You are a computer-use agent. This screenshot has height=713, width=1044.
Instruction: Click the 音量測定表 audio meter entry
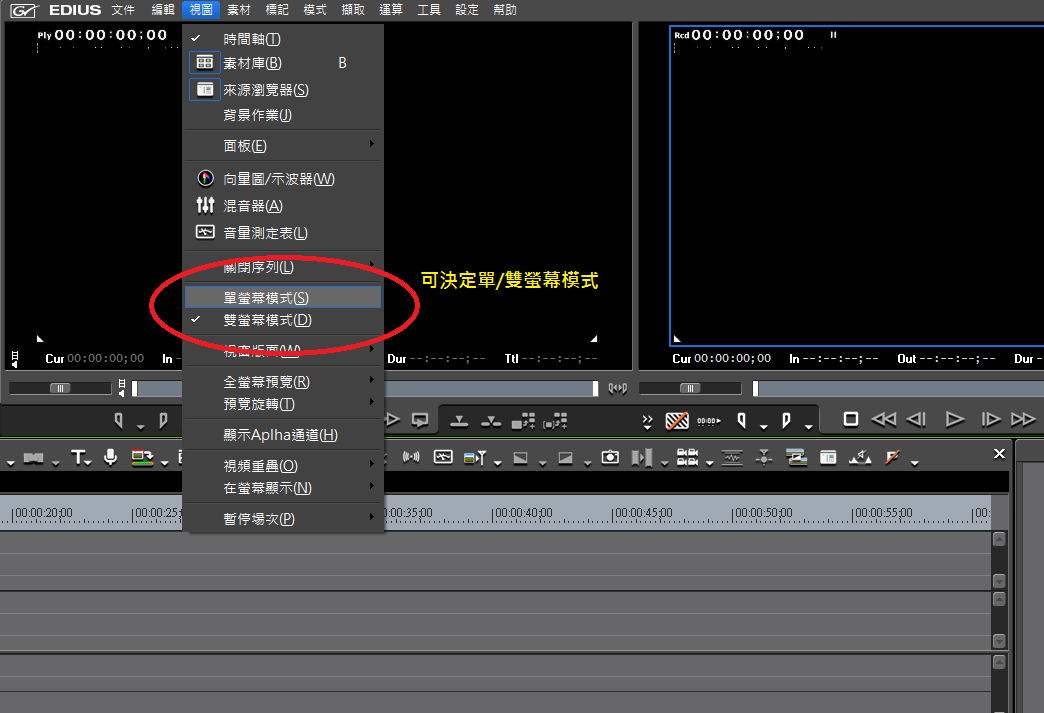pos(265,233)
